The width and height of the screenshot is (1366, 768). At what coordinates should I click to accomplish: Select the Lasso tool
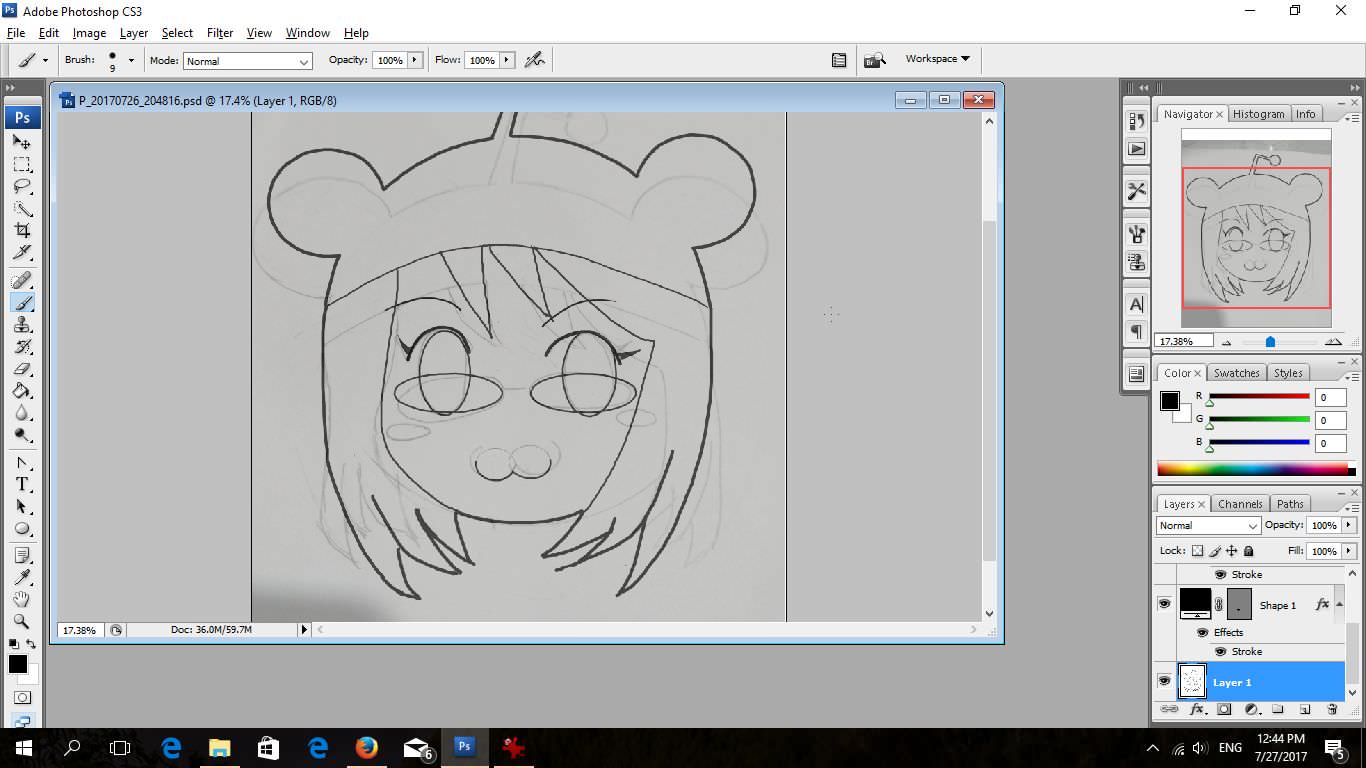[x=22, y=186]
